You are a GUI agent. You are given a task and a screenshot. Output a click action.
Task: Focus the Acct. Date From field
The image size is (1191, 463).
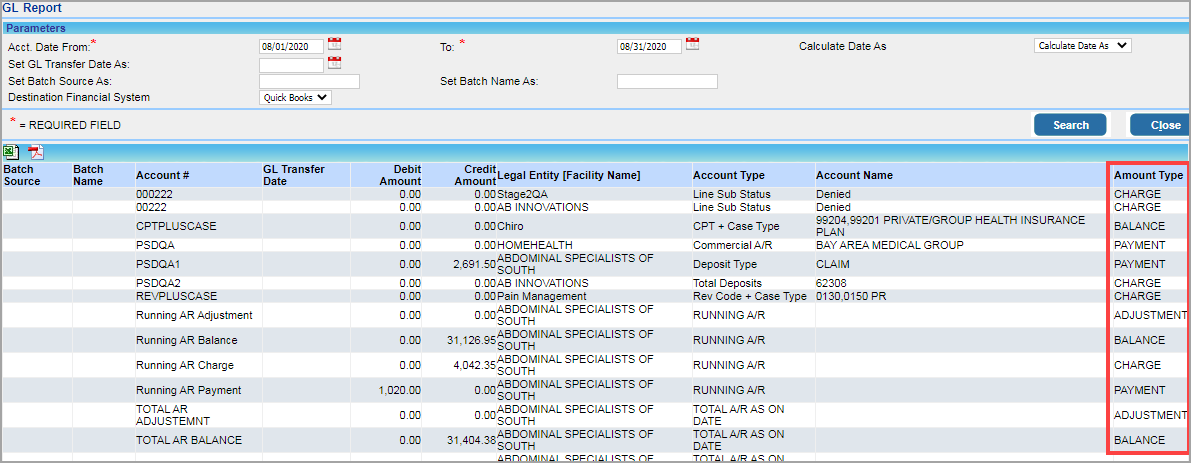click(292, 46)
